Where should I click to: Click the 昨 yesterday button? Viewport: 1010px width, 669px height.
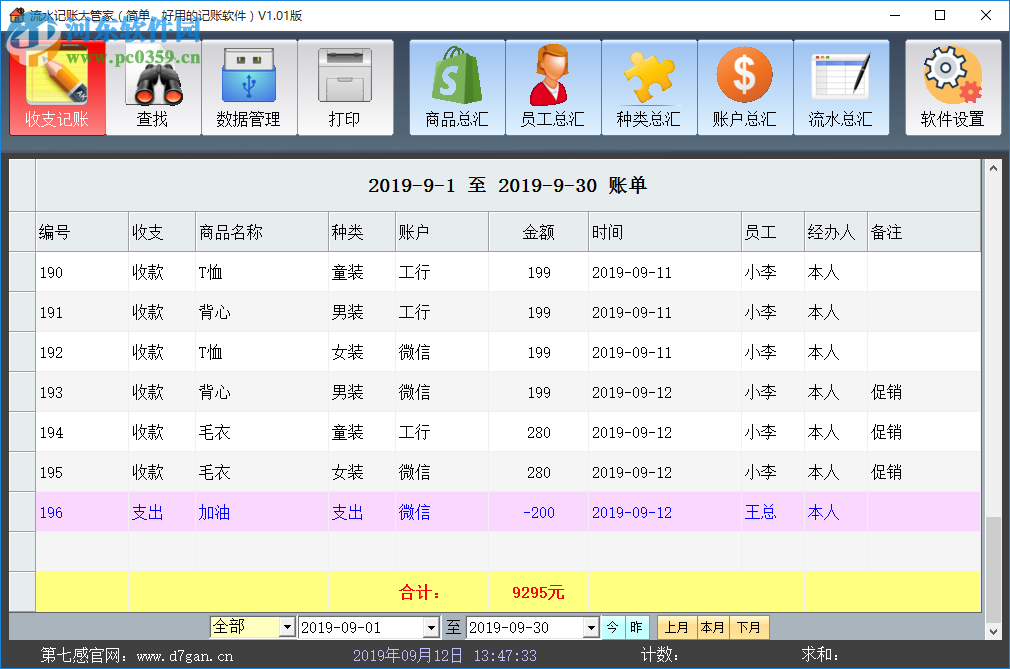(x=635, y=627)
